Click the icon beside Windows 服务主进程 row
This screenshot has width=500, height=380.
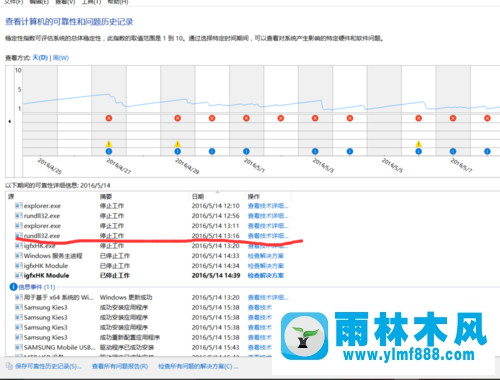19,256
